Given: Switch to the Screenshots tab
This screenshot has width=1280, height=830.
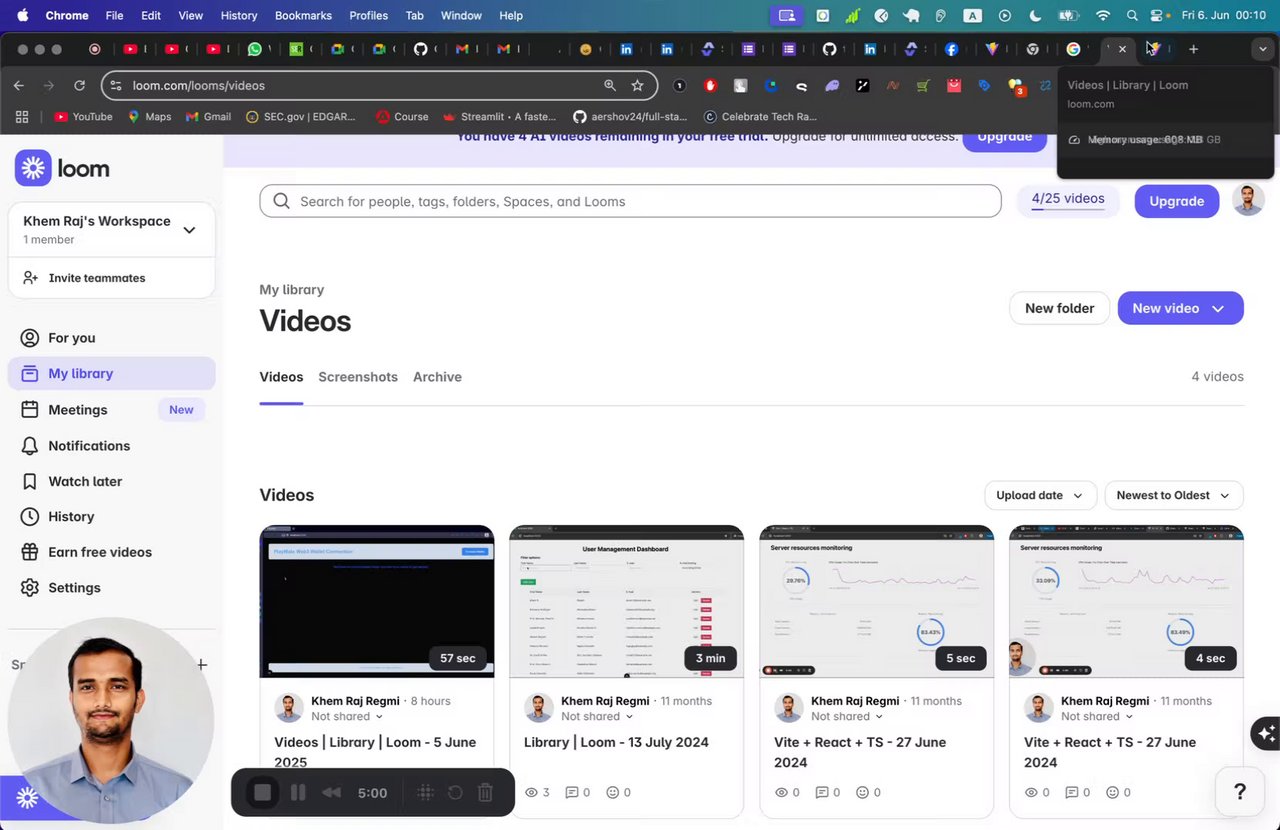Looking at the screenshot, I should coord(358,377).
